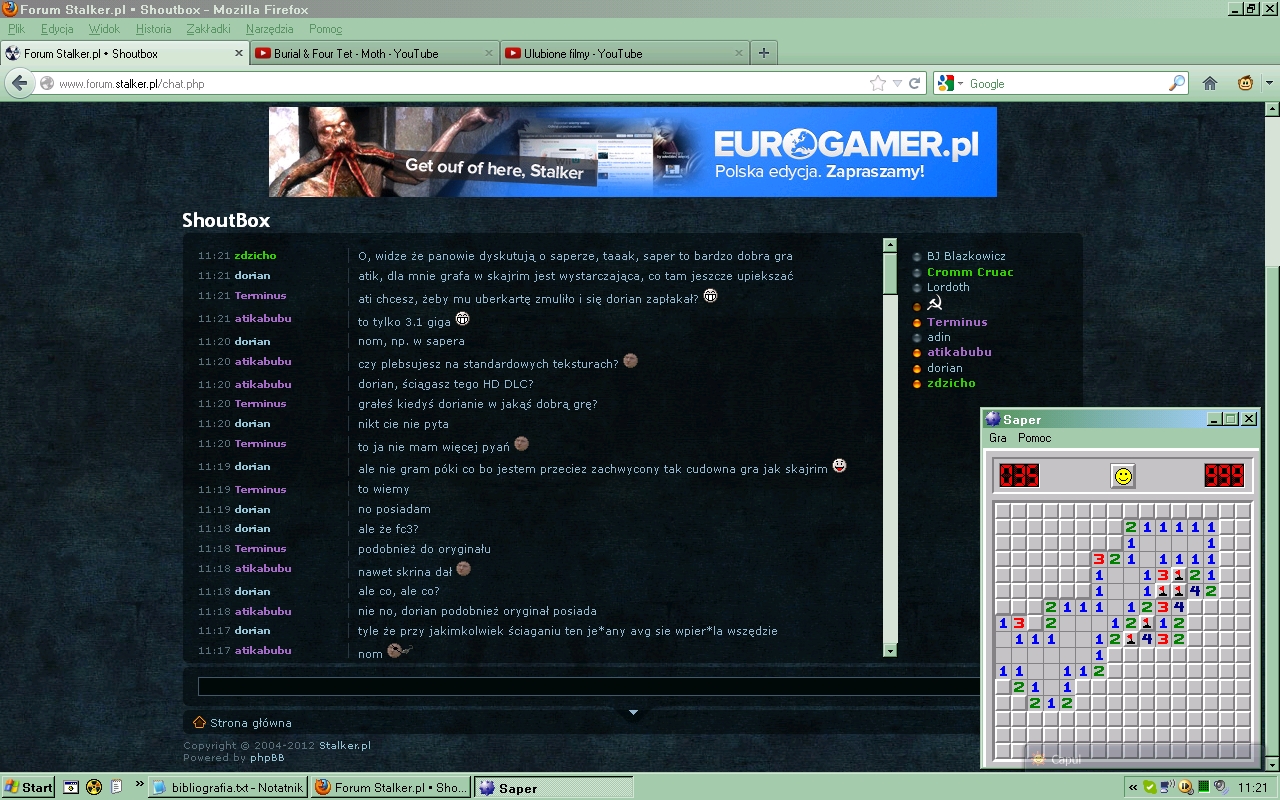This screenshot has width=1280, height=800.
Task: Click the green shield tray icon
Action: pos(1150,787)
